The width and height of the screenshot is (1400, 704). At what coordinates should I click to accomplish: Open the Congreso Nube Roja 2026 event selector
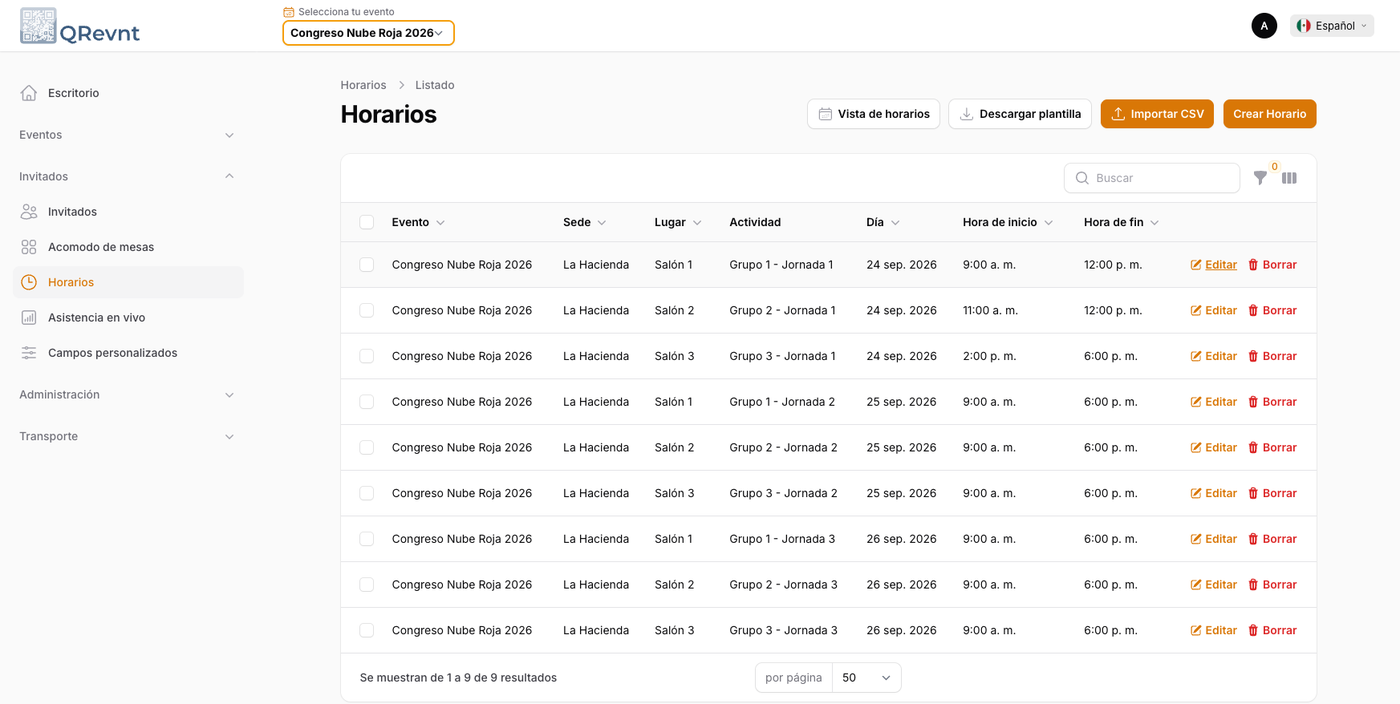click(x=368, y=33)
